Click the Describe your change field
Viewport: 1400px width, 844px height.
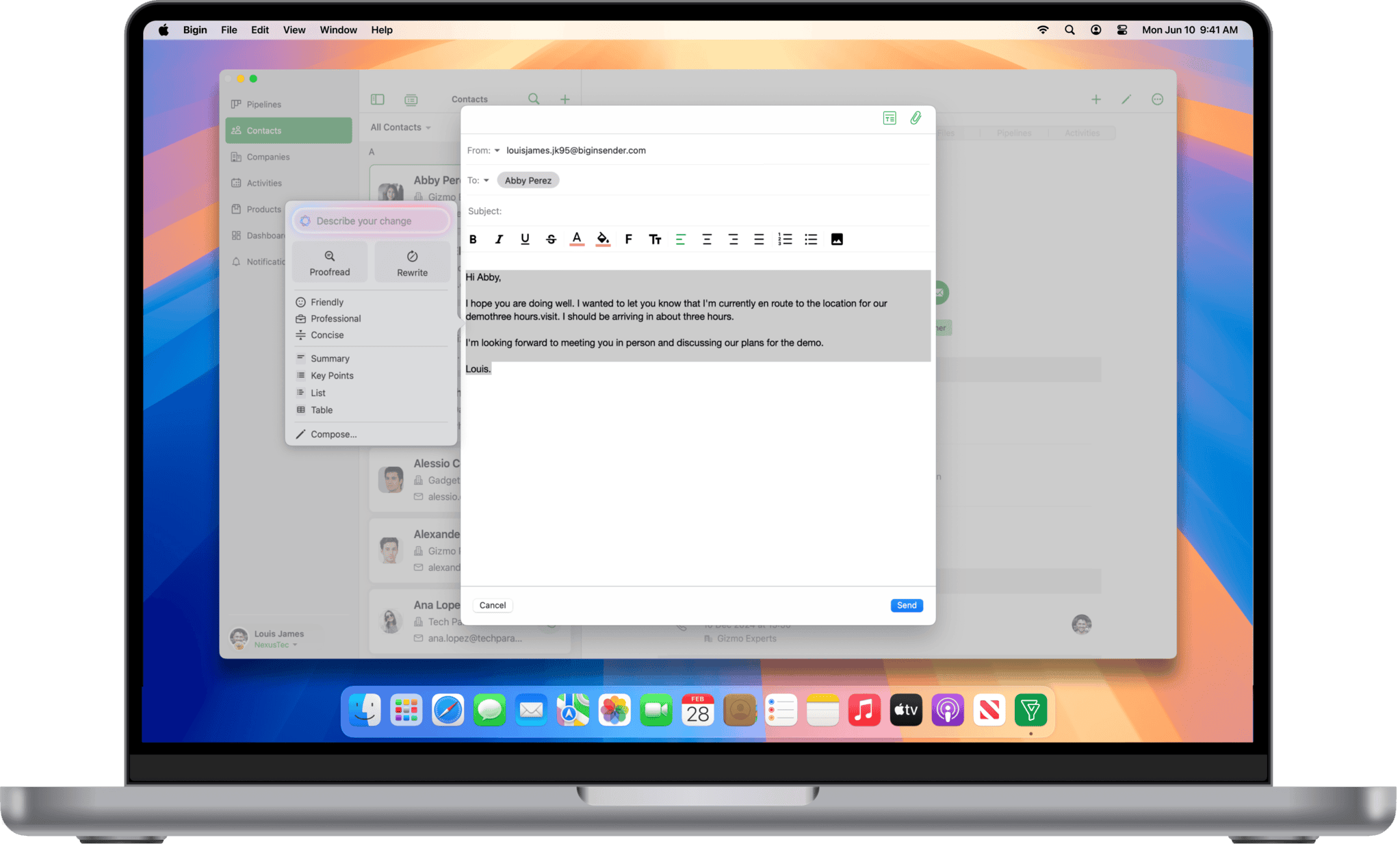pos(371,221)
